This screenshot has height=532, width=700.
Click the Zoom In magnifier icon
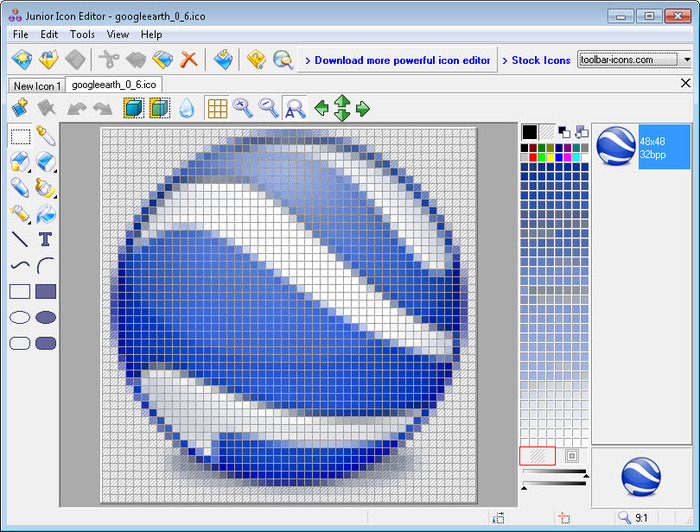(x=242, y=108)
